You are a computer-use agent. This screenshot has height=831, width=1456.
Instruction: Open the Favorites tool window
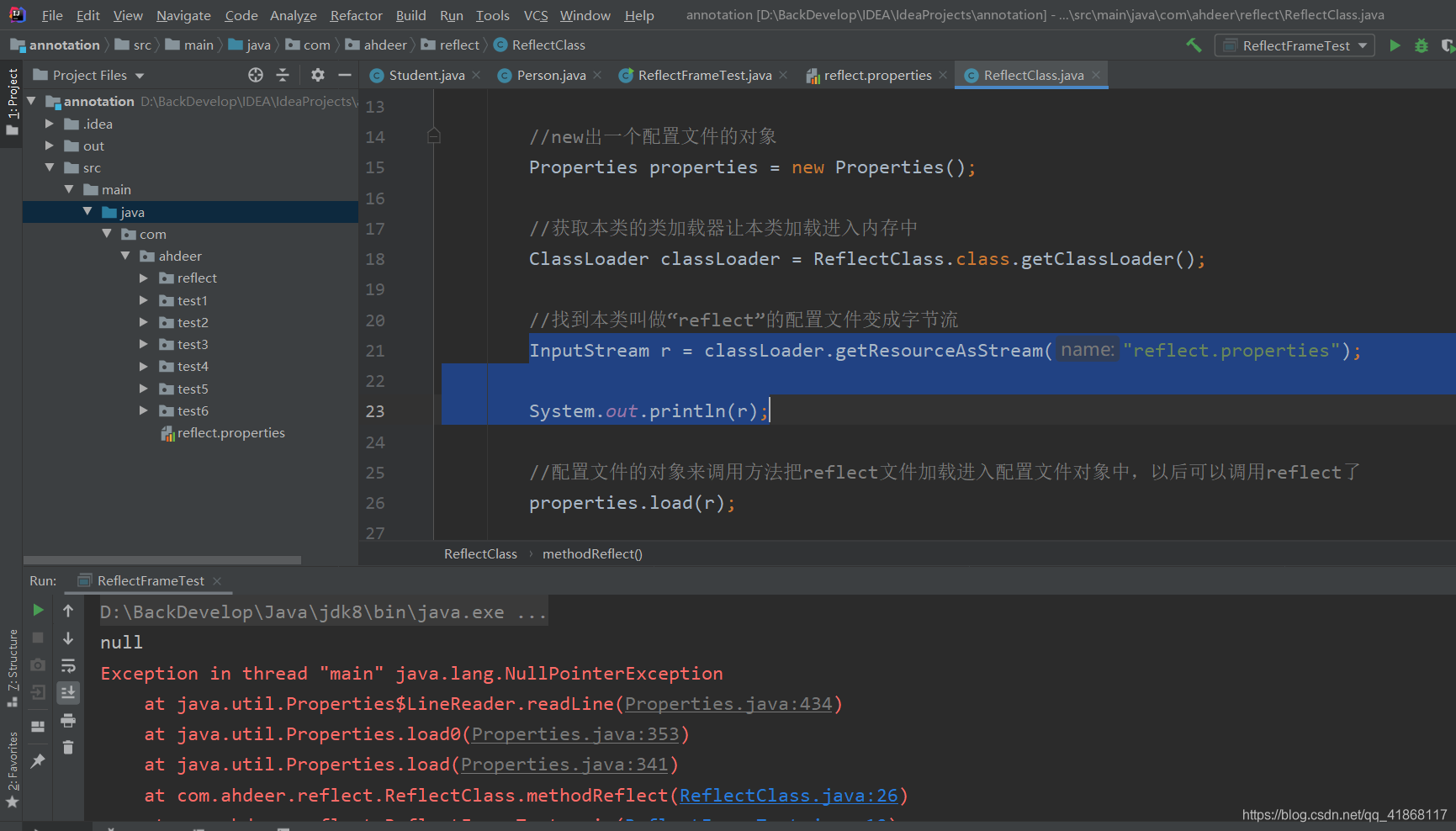pyautogui.click(x=12, y=769)
